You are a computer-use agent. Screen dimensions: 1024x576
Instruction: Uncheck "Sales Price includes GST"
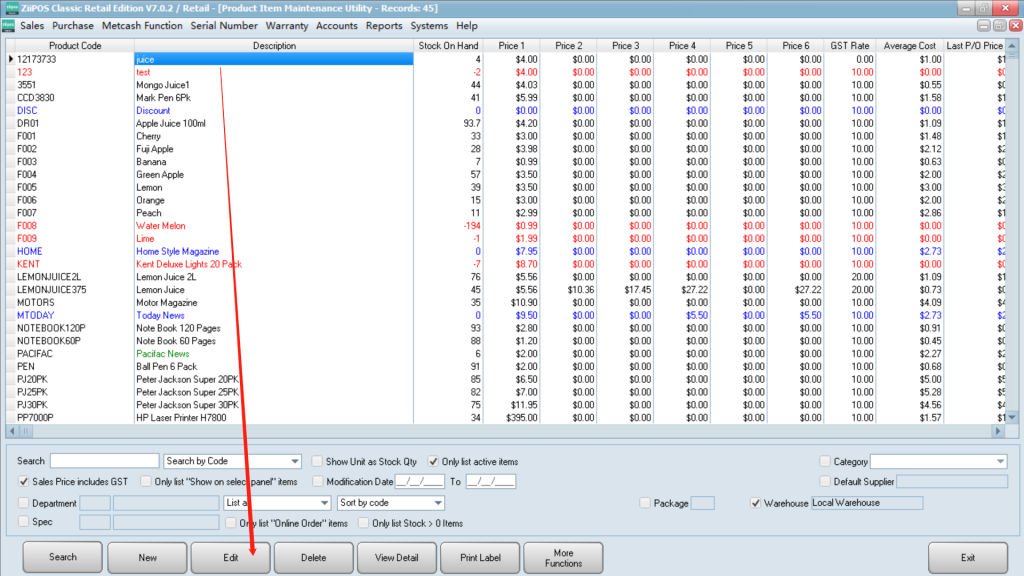pyautogui.click(x=25, y=482)
